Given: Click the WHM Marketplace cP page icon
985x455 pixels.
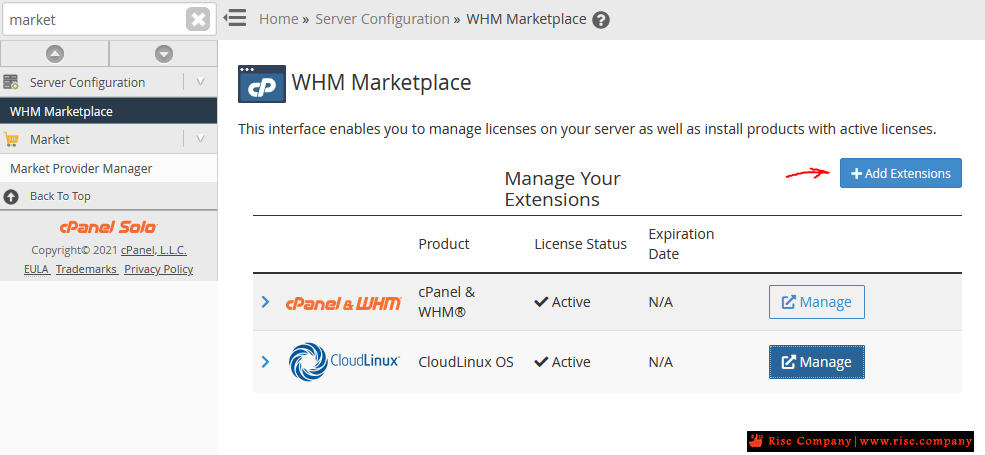Looking at the screenshot, I should (262, 84).
